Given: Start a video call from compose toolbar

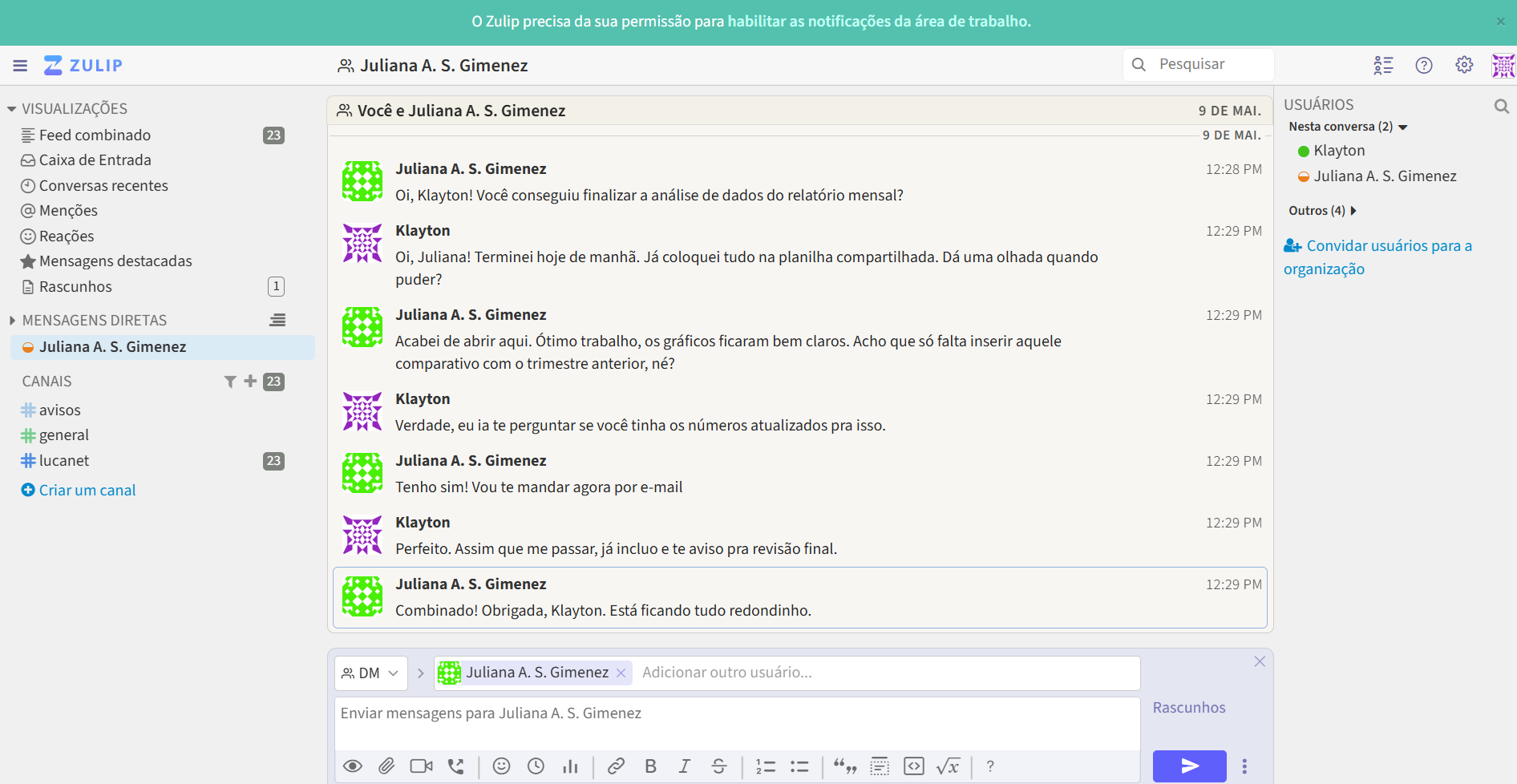Looking at the screenshot, I should pyautogui.click(x=421, y=766).
